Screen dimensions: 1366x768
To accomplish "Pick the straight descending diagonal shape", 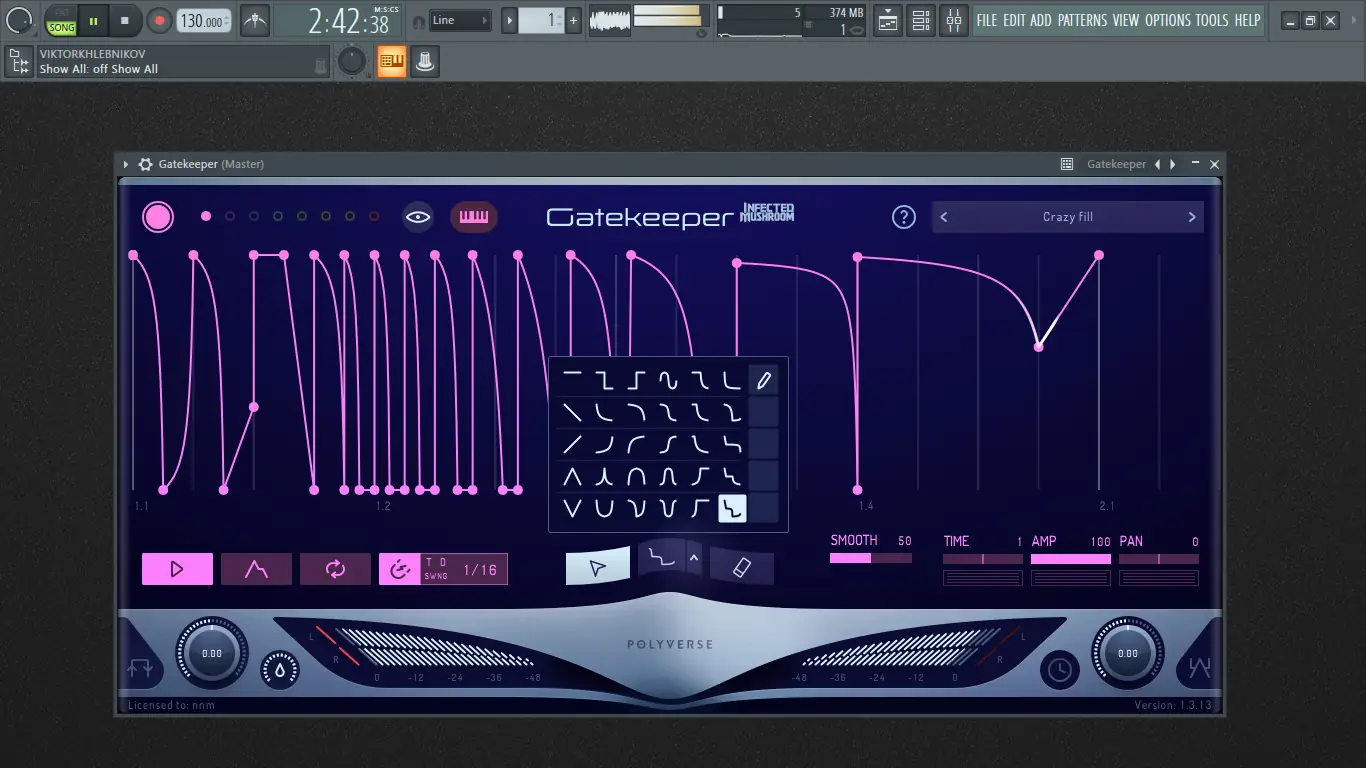I will [572, 412].
